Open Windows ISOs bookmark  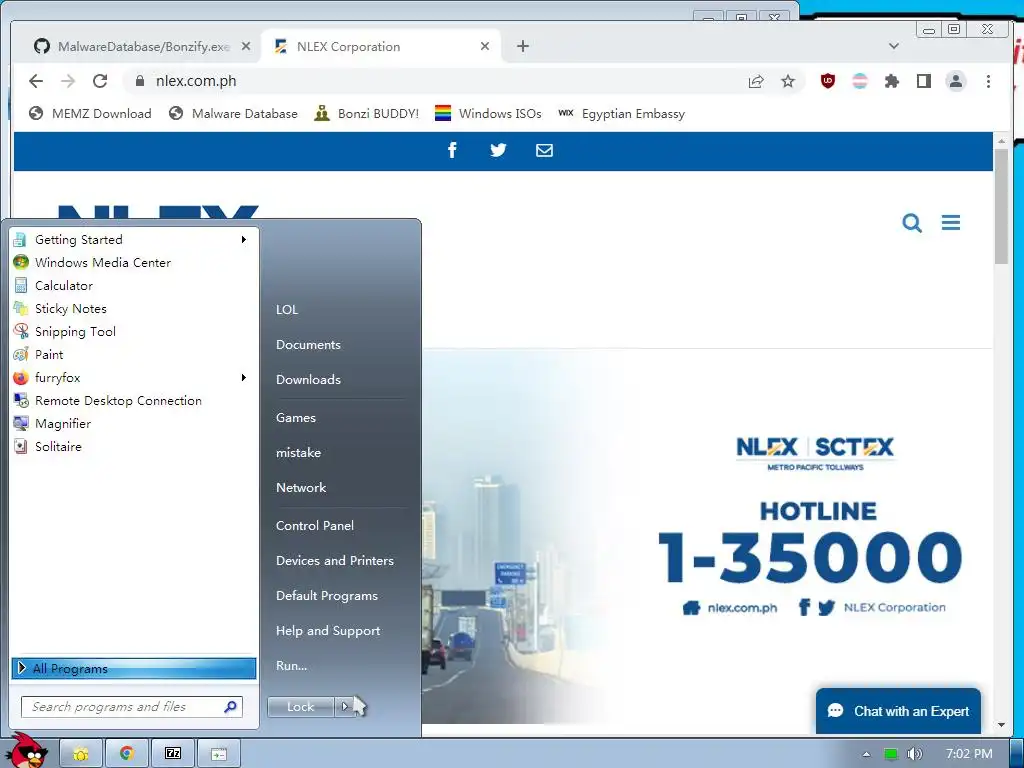pos(488,114)
